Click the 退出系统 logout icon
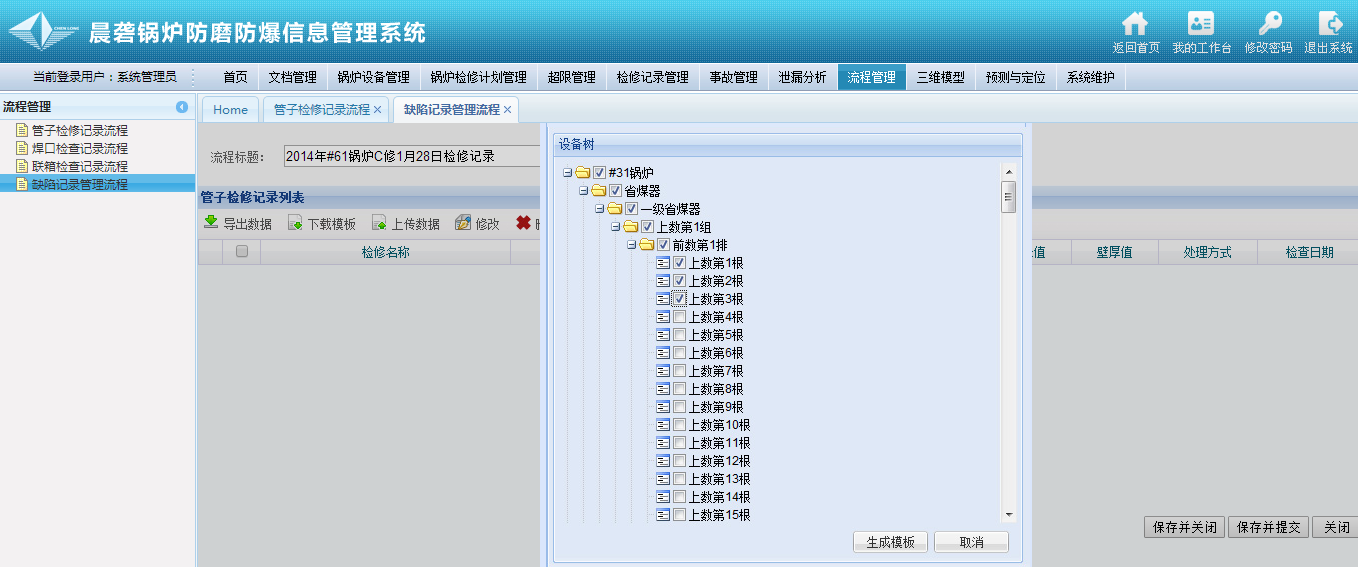The image size is (1358, 567). pyautogui.click(x=1329, y=24)
